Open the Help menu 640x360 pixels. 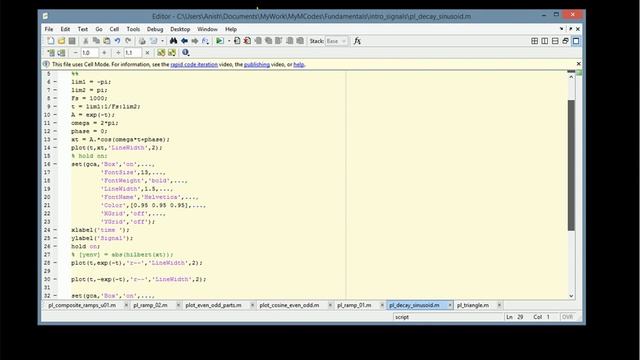tap(231, 29)
